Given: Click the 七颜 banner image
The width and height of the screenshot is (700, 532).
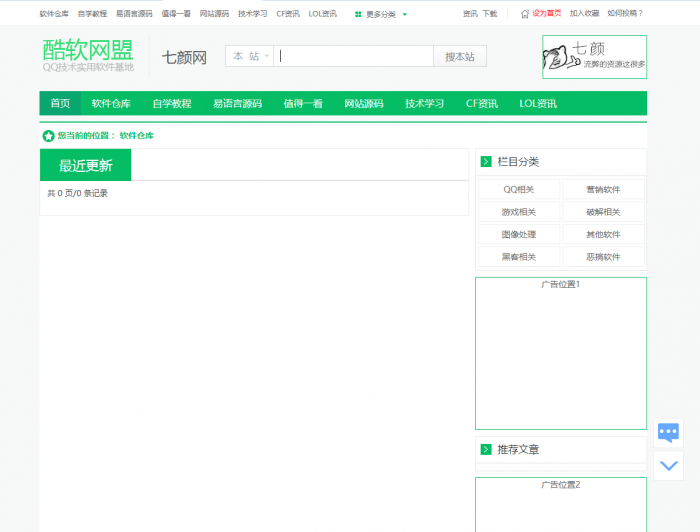Looking at the screenshot, I should coord(594,57).
